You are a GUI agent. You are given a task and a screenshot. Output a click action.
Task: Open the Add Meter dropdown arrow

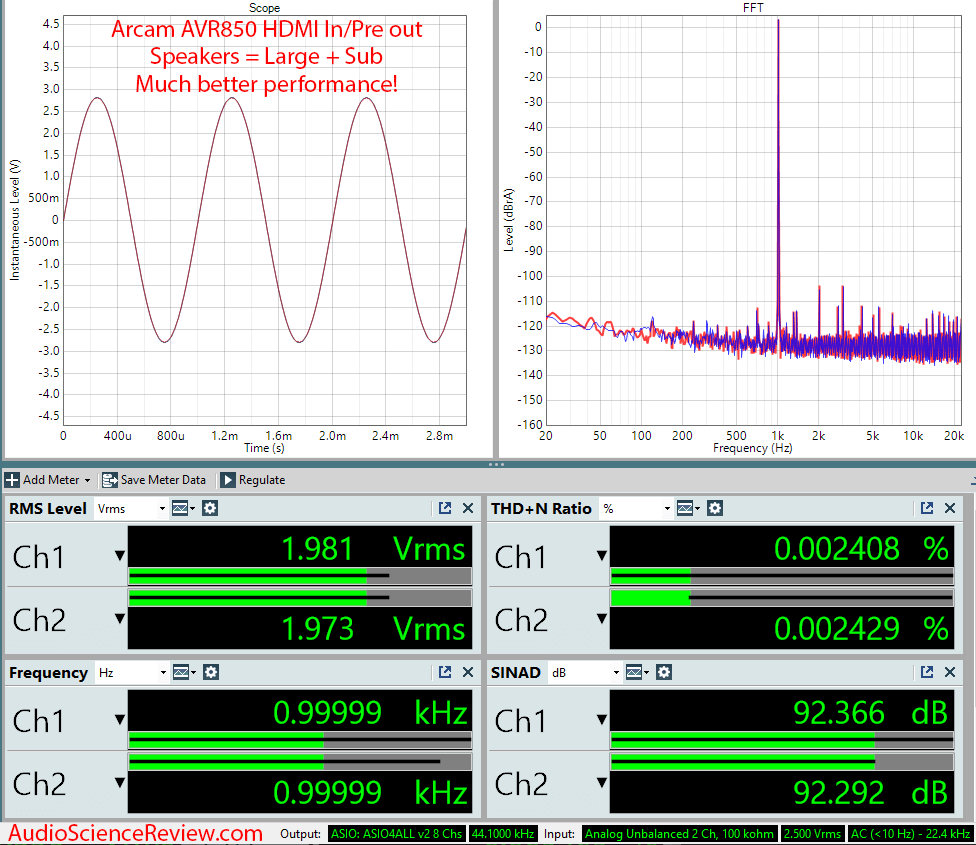point(87,480)
